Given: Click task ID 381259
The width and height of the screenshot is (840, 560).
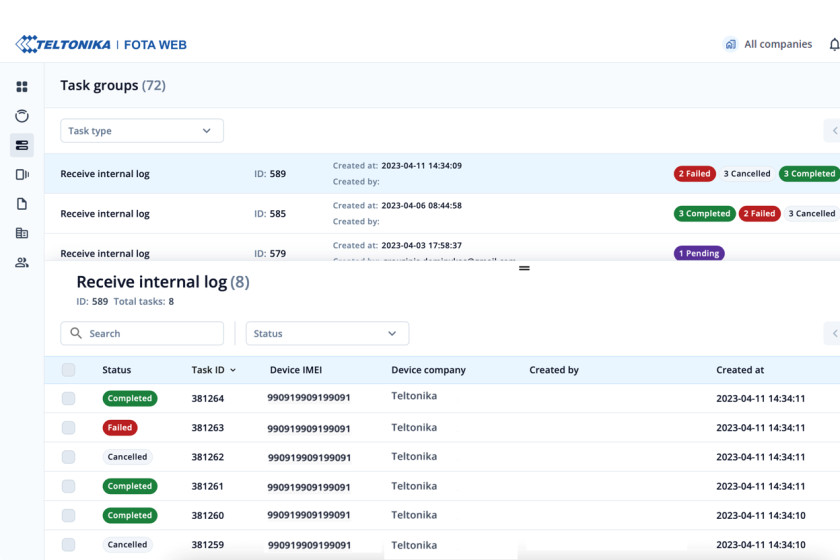Looking at the screenshot, I should pyautogui.click(x=208, y=544).
